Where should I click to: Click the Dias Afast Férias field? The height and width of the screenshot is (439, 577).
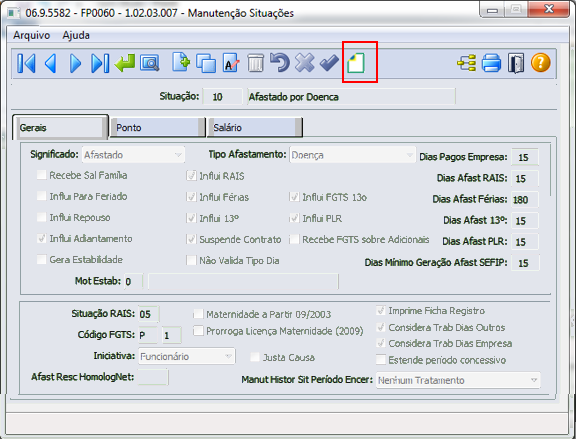525,199
